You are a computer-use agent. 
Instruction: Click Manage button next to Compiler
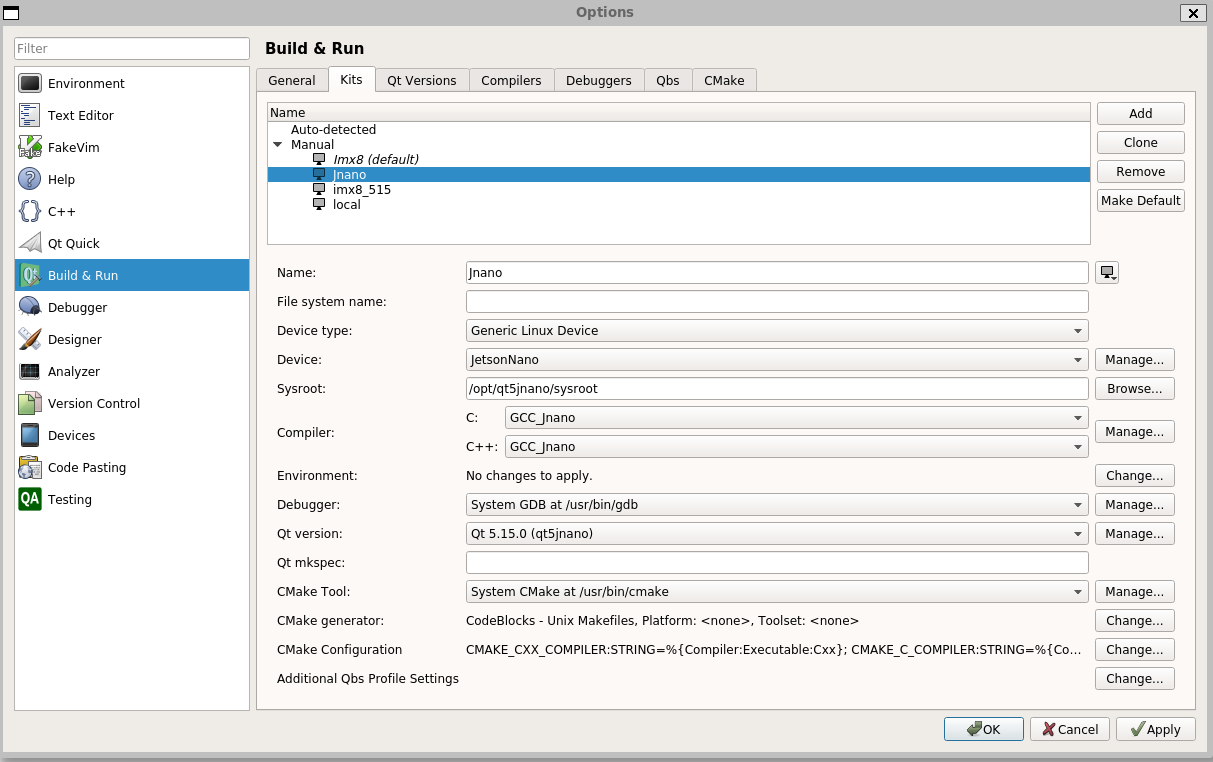click(1135, 432)
